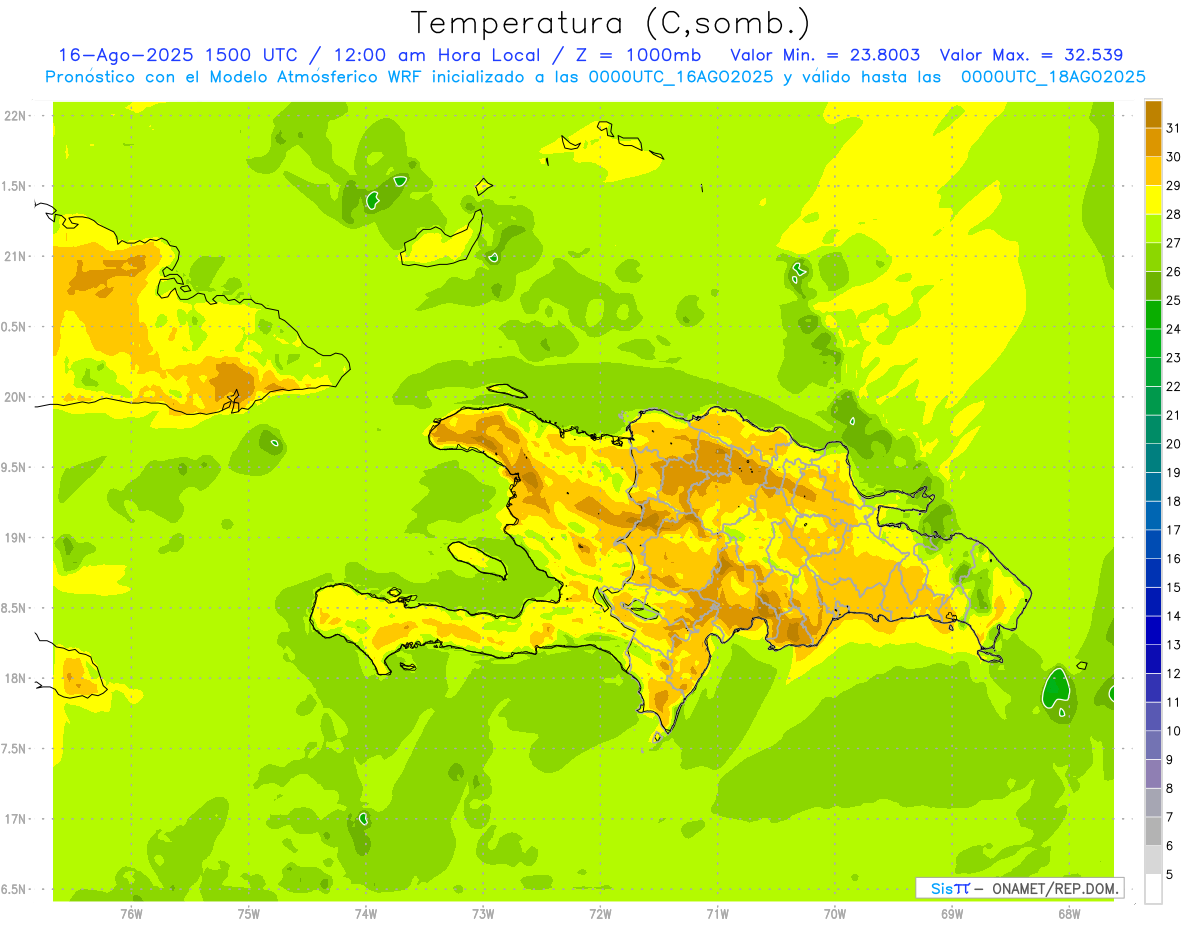The image size is (1200, 927).
Task: Select the yellow legend band between 28 and 29
Action: tap(1153, 200)
